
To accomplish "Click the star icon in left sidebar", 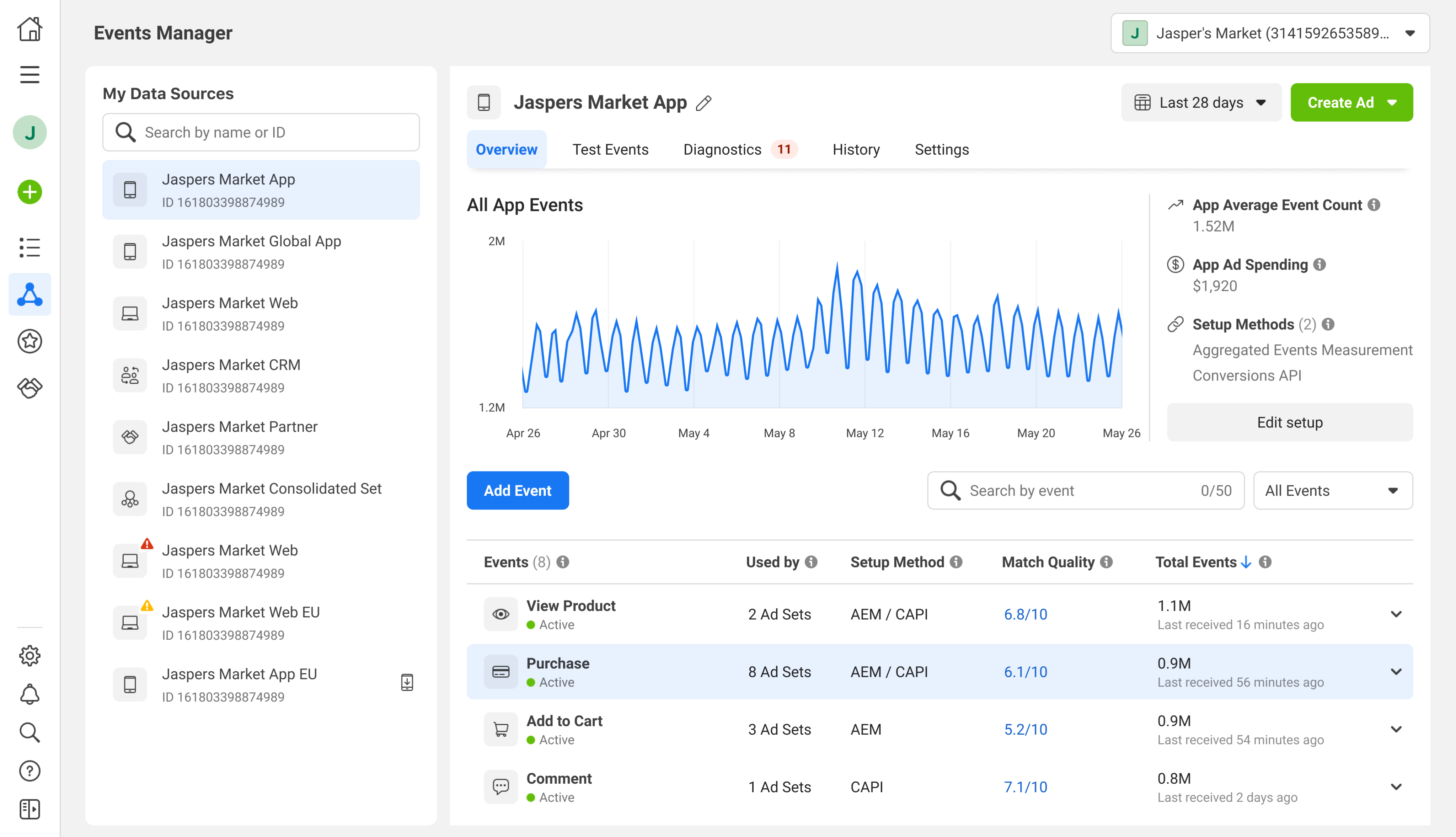I will (29, 341).
